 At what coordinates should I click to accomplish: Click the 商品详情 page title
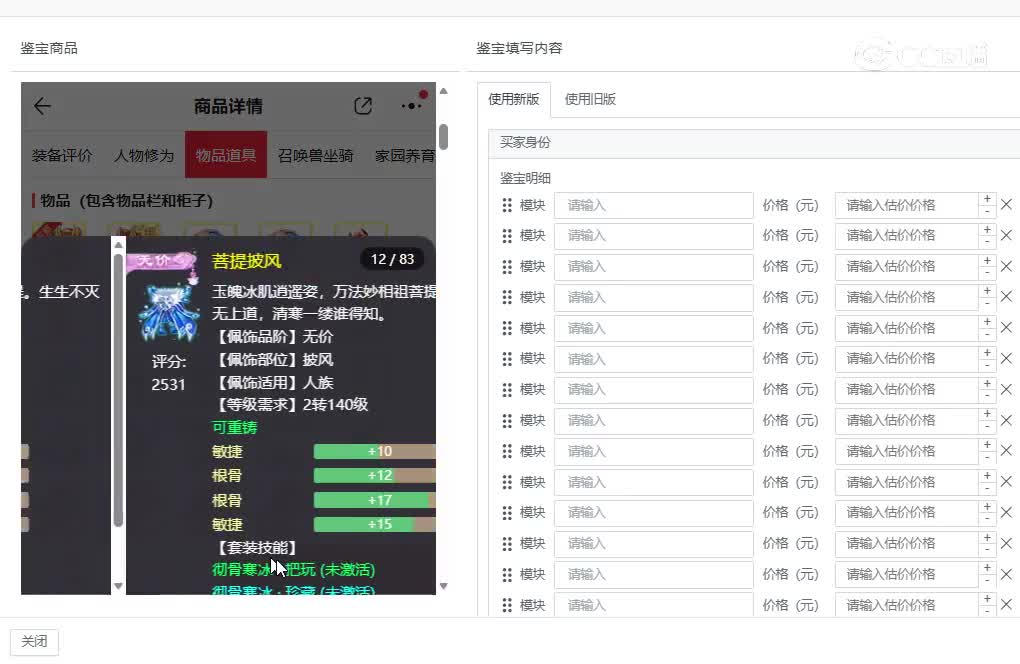(x=228, y=106)
